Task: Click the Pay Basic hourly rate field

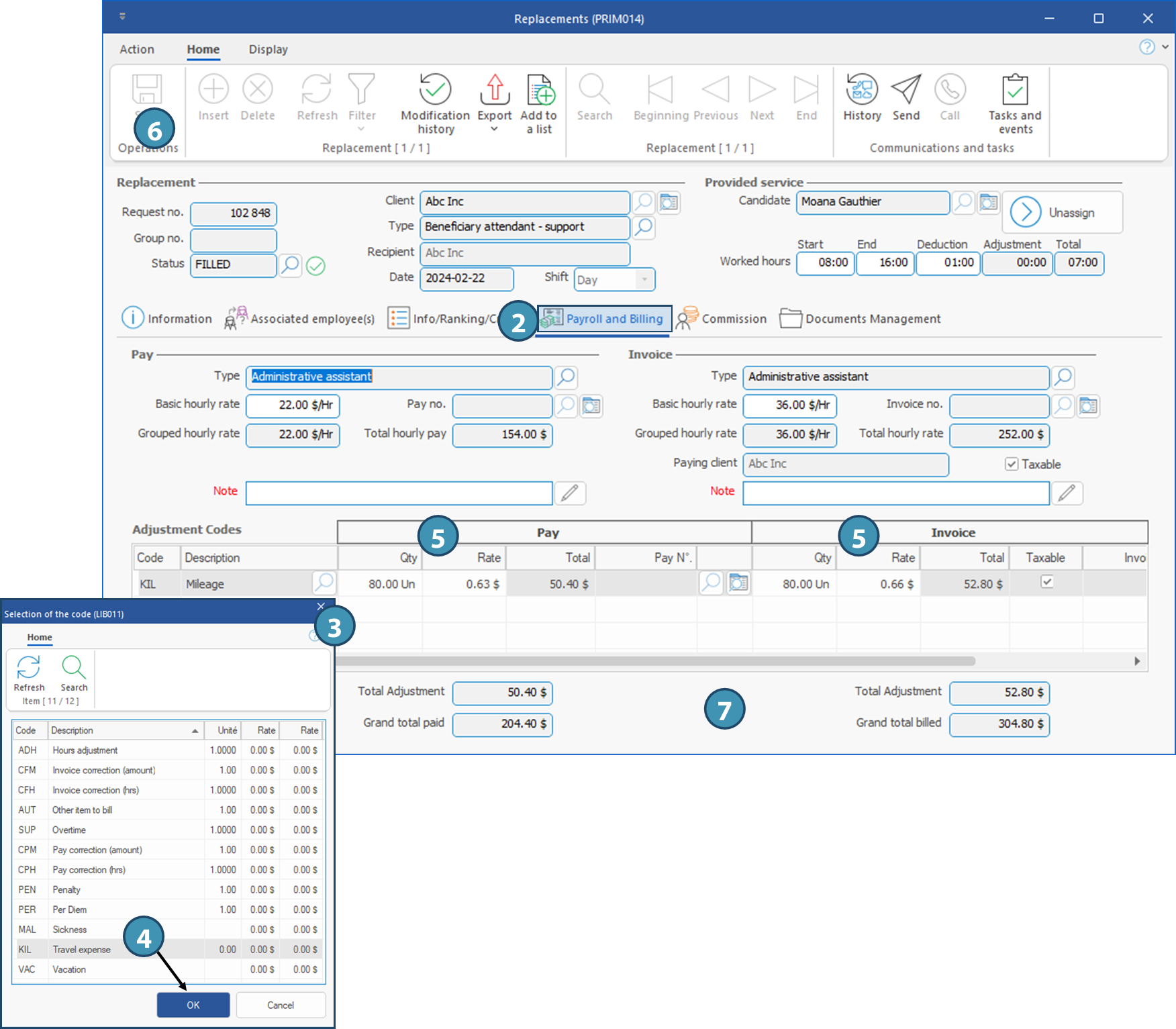Action: 293,405
